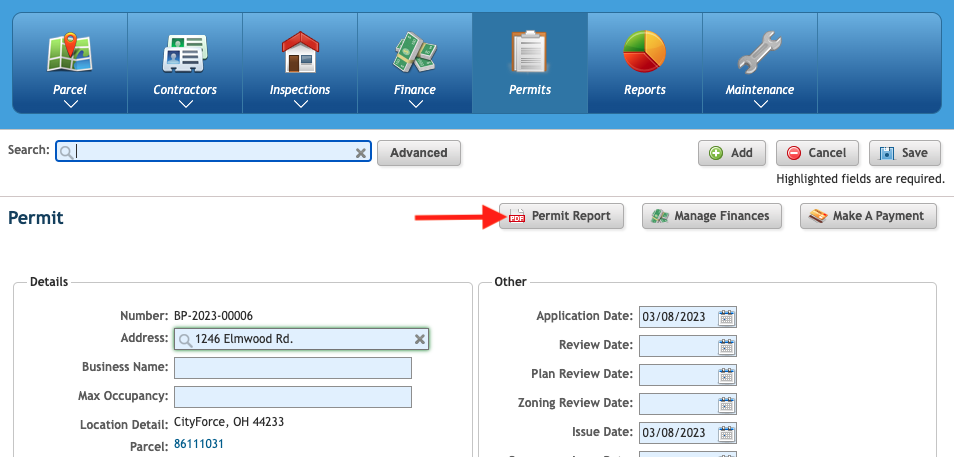Open Manage Finances
This screenshot has height=457, width=954.
pos(712,216)
